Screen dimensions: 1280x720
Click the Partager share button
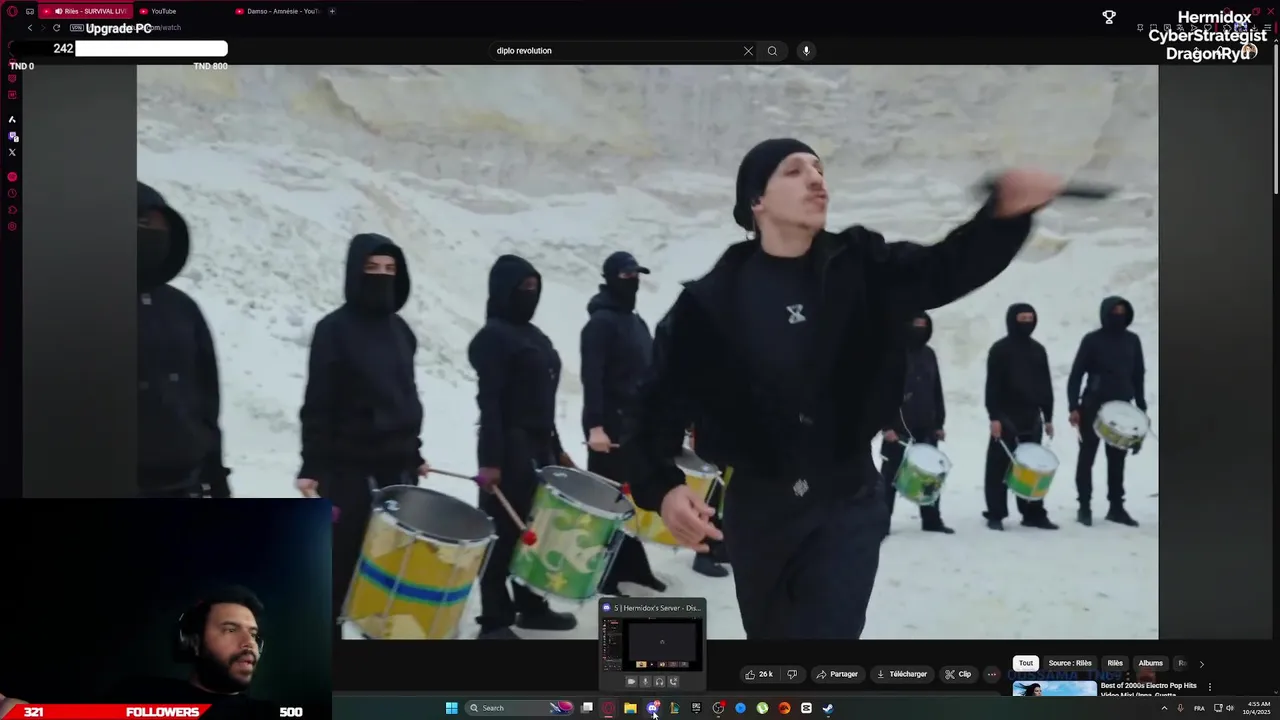838,674
